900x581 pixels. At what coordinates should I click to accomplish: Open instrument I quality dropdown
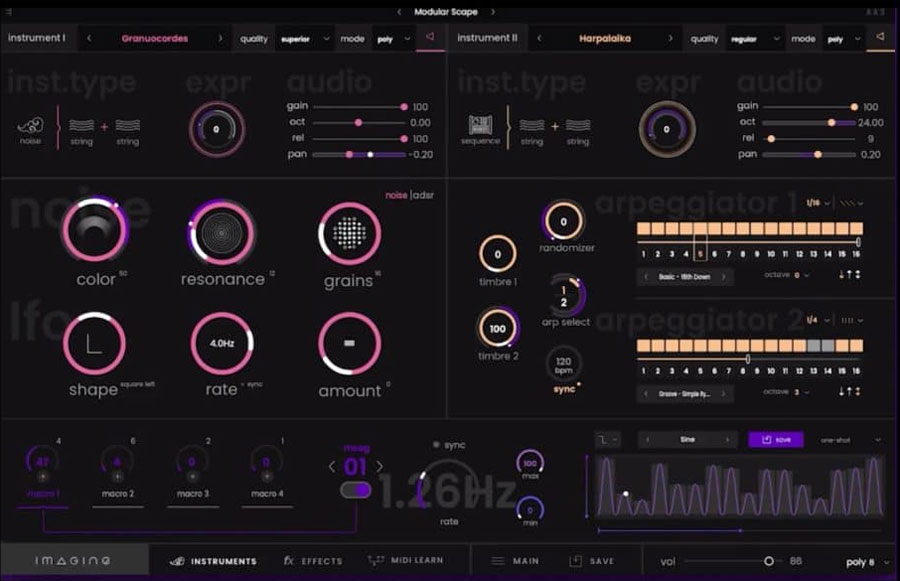click(304, 38)
